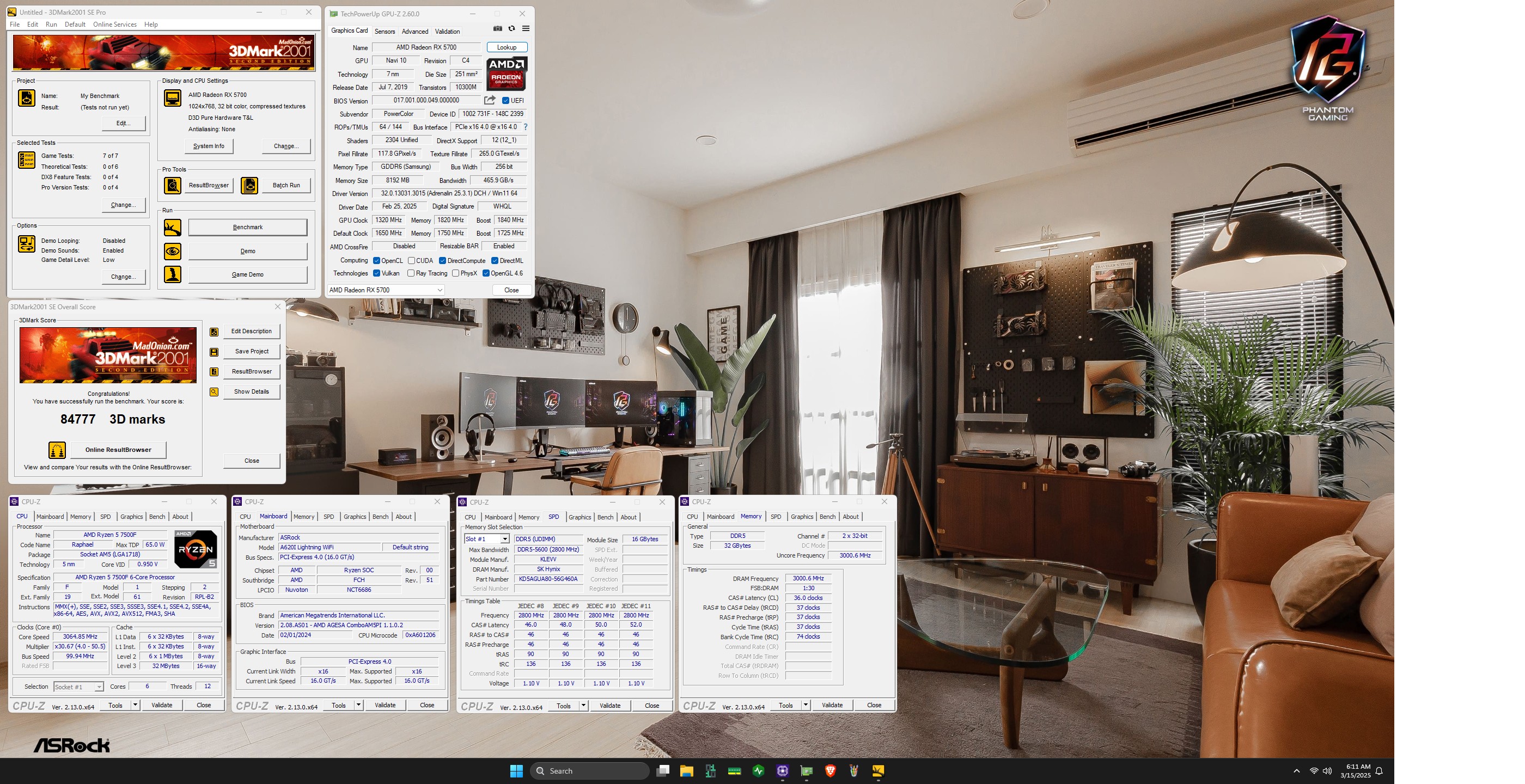The height and width of the screenshot is (784, 1525).
Task: Open the Run menu in 3DMark2001
Action: pos(52,25)
